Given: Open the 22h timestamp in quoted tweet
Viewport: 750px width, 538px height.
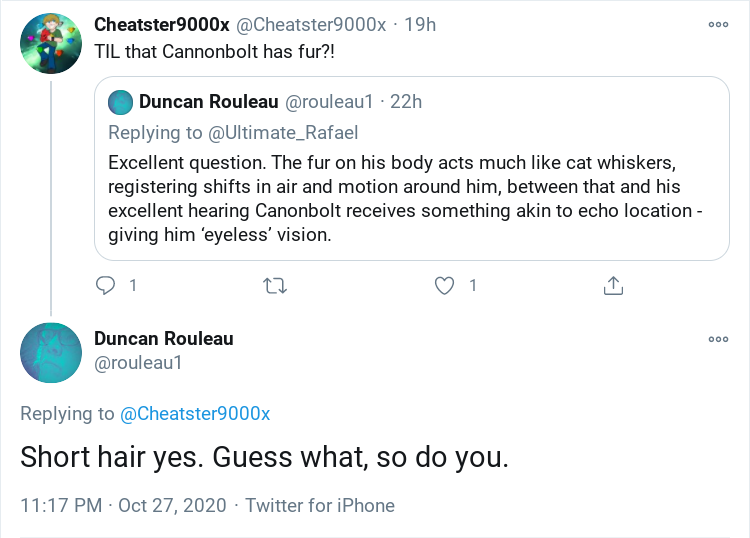Looking at the screenshot, I should 406,102.
